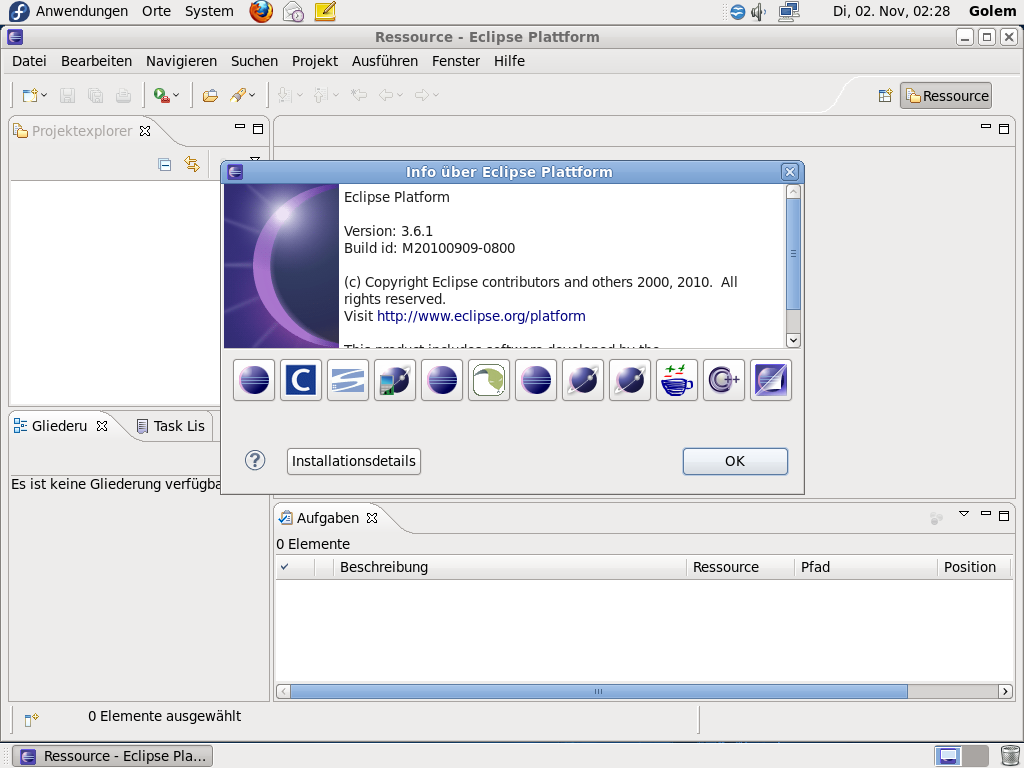Click the green leaf feature icon
This screenshot has height=768, width=1024.
489,380
